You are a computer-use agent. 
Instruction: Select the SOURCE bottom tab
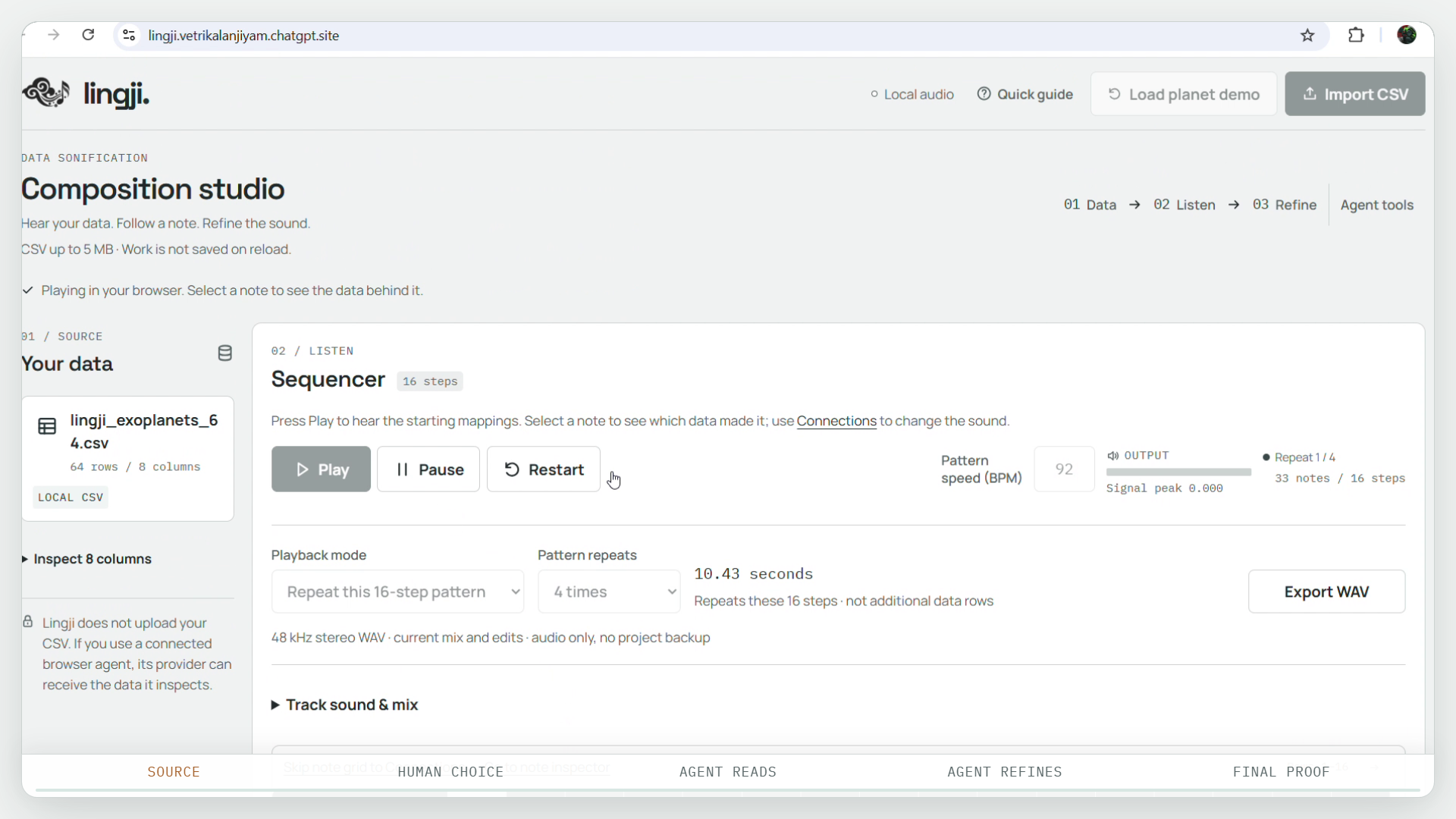[x=174, y=772]
